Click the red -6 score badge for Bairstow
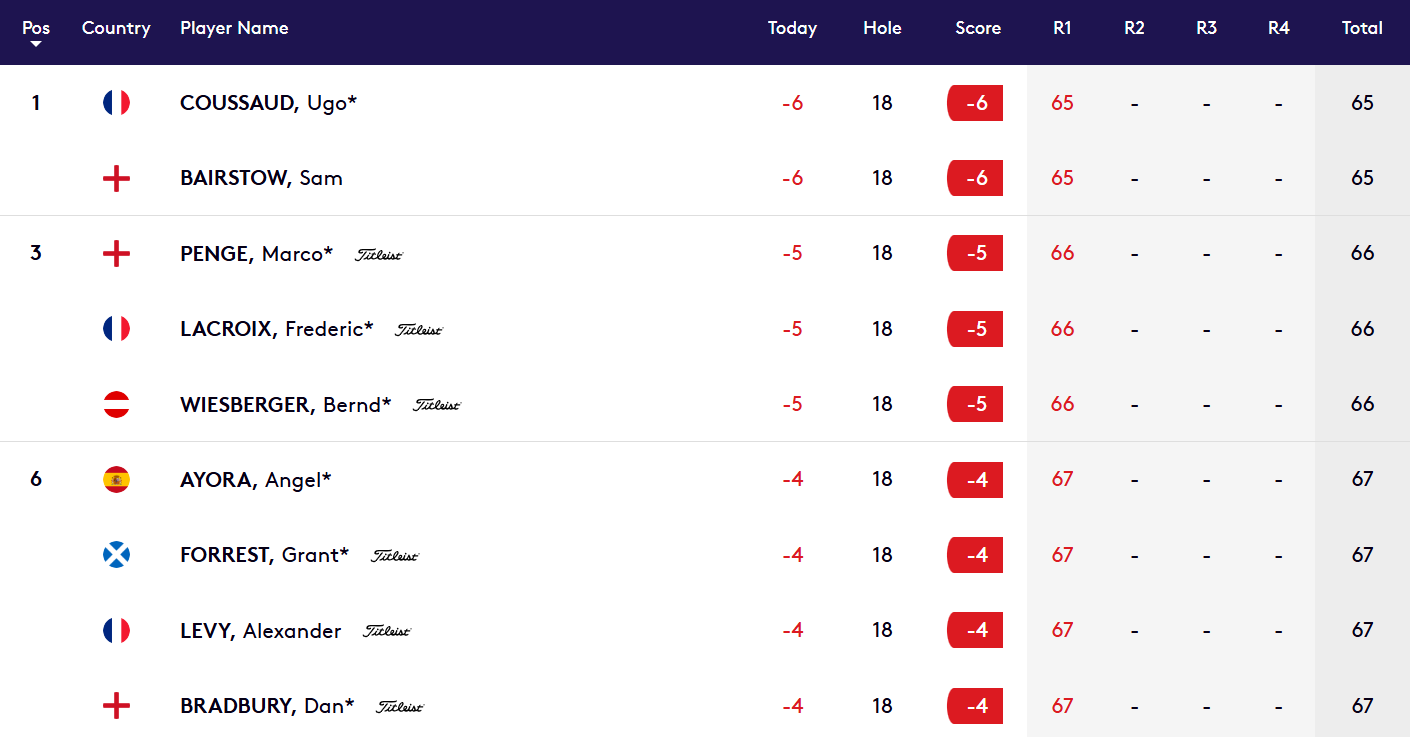 point(975,179)
